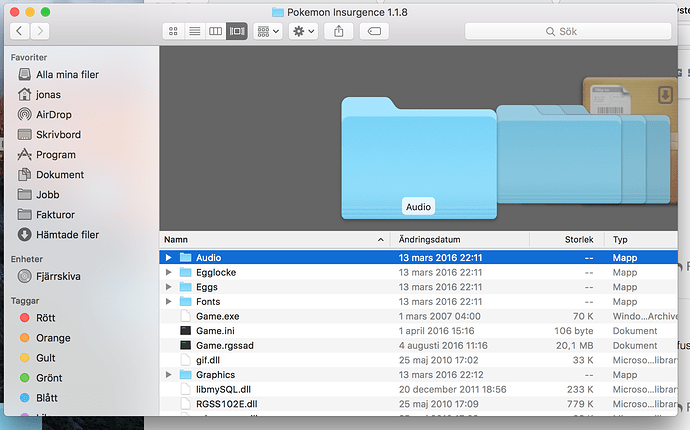Open the Jobb folder in sidebar
This screenshot has height=430, width=690.
38,195
